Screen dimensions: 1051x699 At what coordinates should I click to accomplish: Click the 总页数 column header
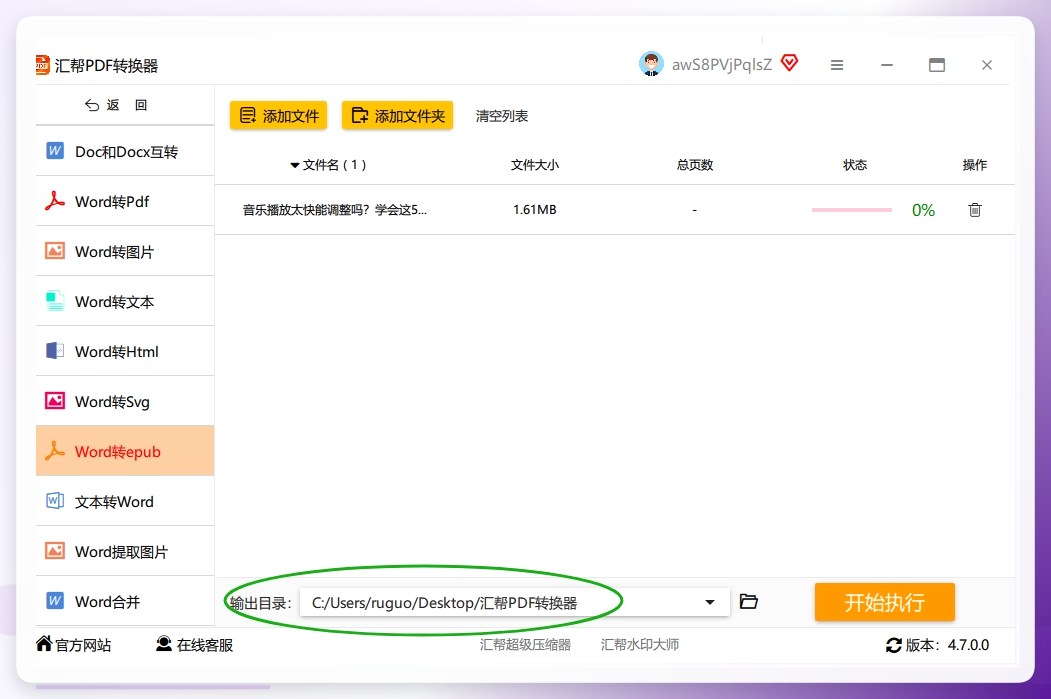pyautogui.click(x=694, y=165)
